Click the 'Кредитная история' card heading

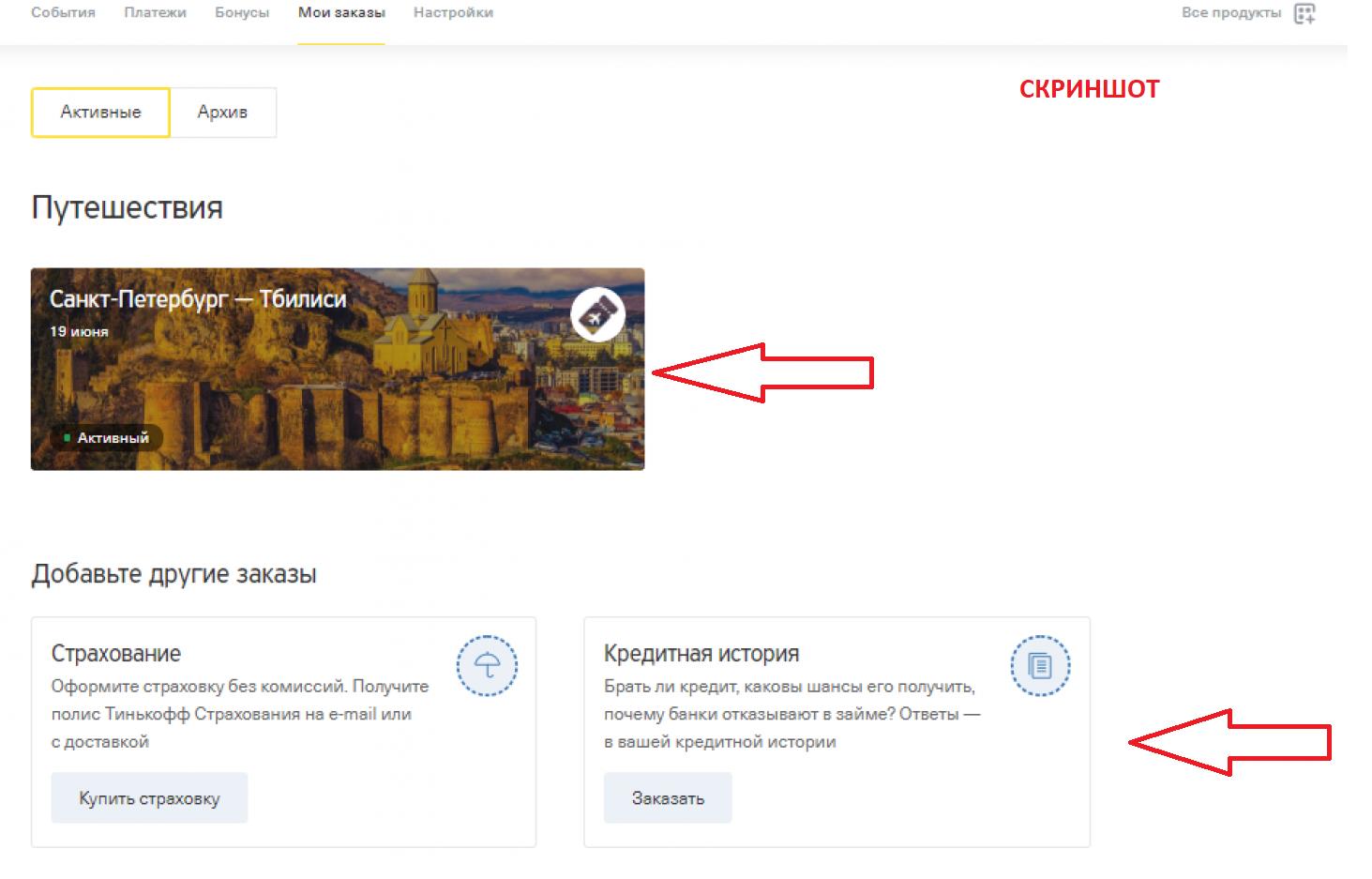701,654
